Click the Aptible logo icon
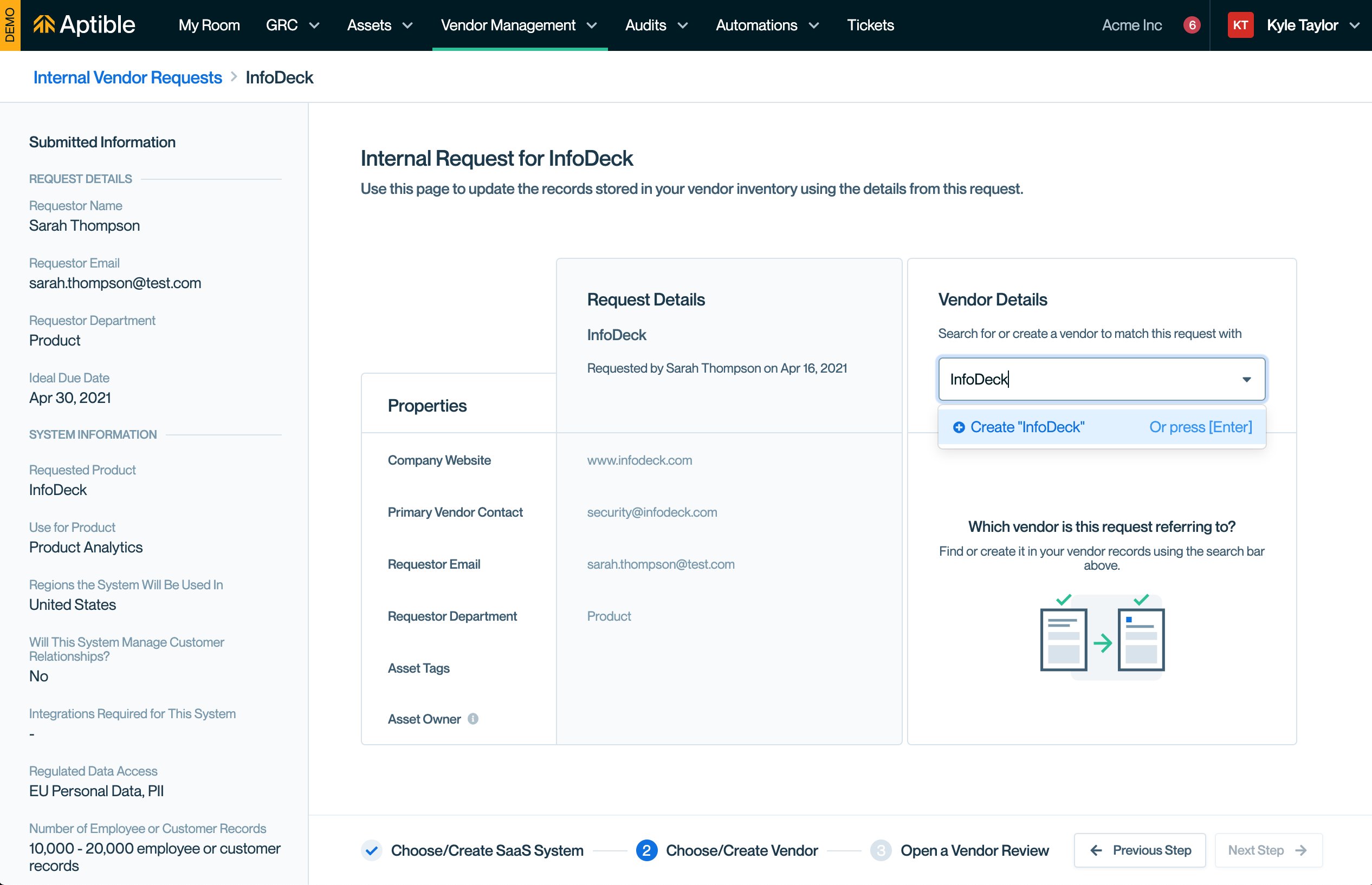The height and width of the screenshot is (885, 1372). pos(44,25)
